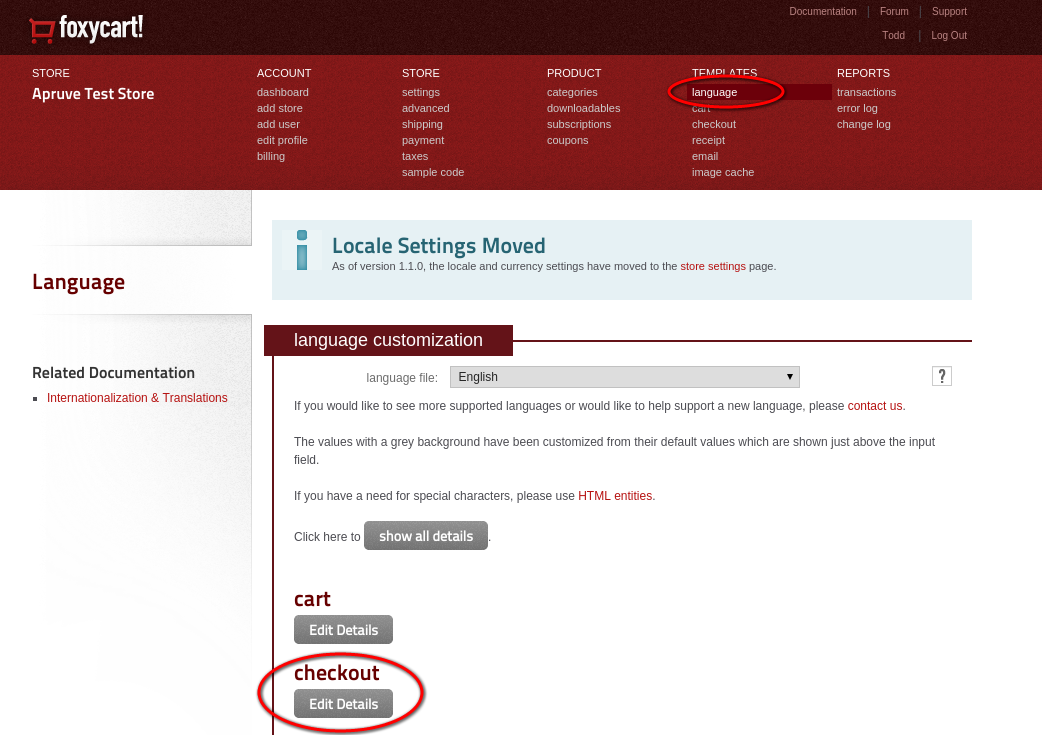Open the receipt template page
Viewport: 1042px width, 735px height.
click(x=708, y=140)
